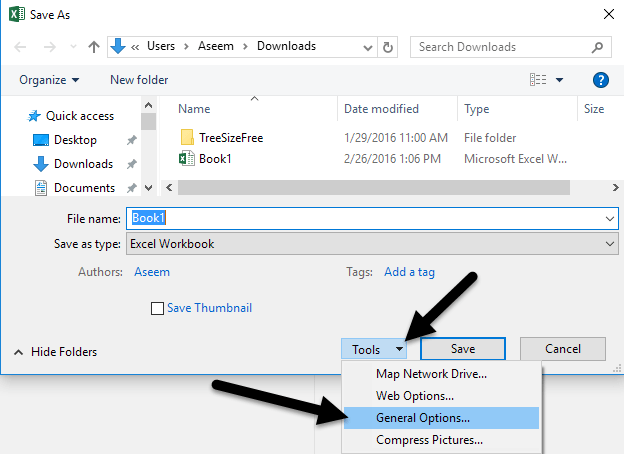Viewport: 624px width, 454px height.
Task: Choose Map Network Drive from Tools menu
Action: coord(441,374)
